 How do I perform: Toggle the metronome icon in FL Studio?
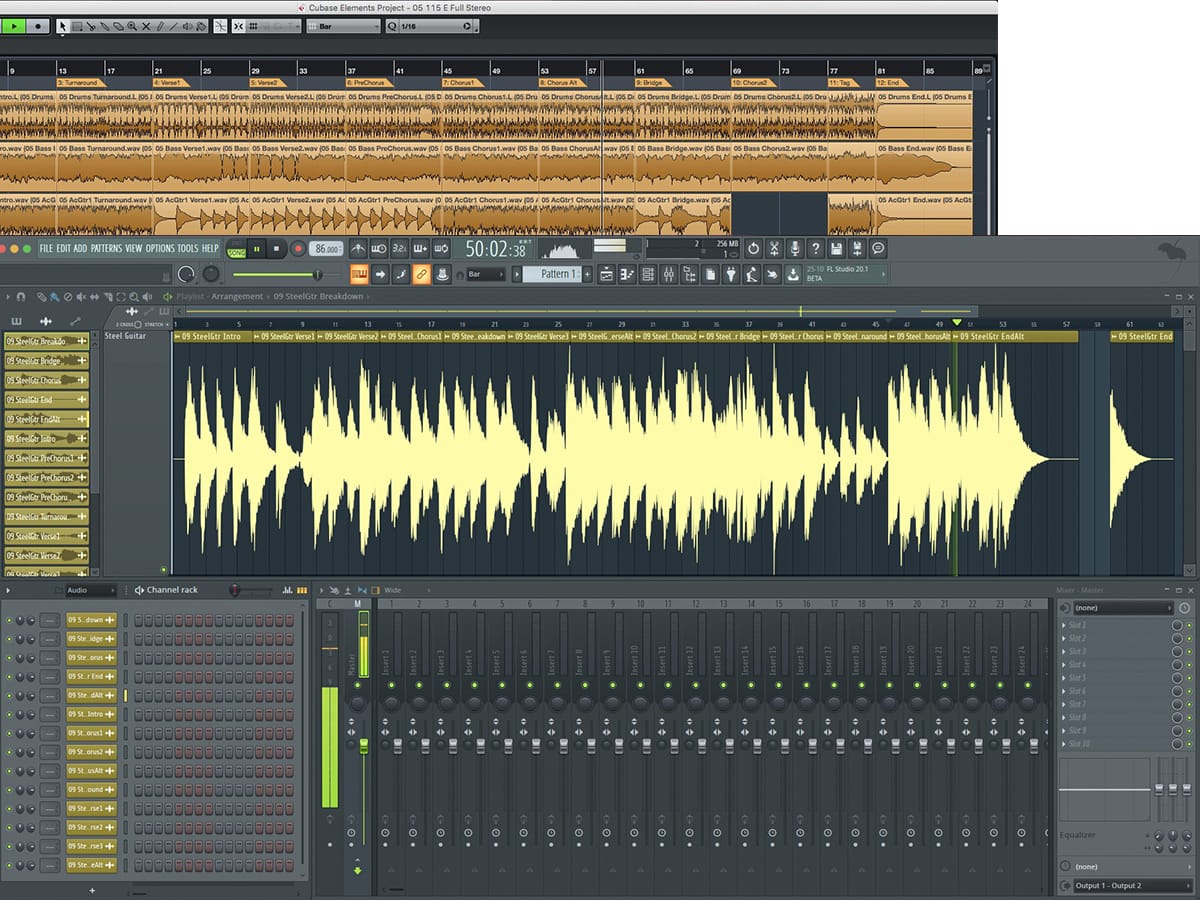tap(357, 249)
